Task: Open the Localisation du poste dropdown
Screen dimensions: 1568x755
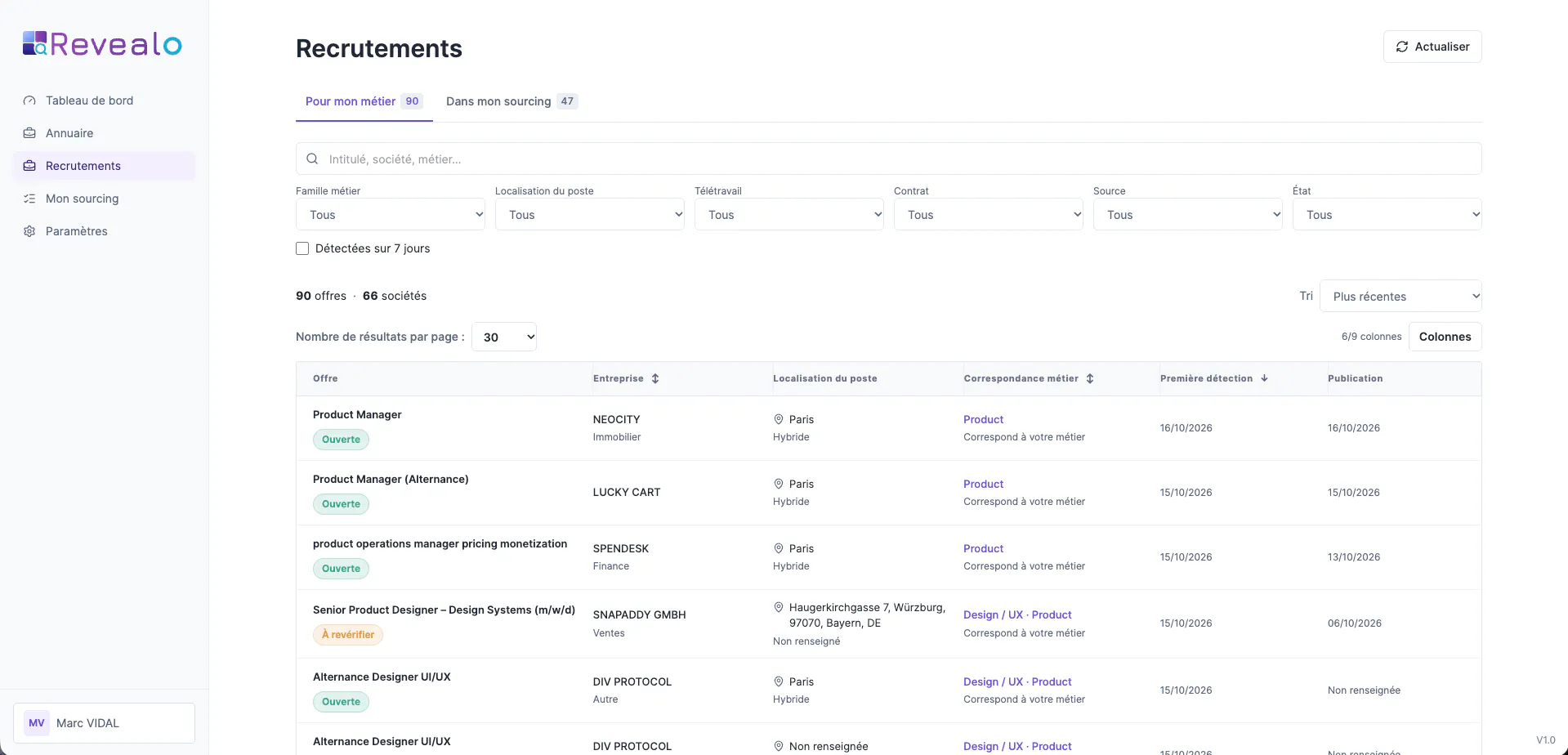Action: pyautogui.click(x=590, y=215)
